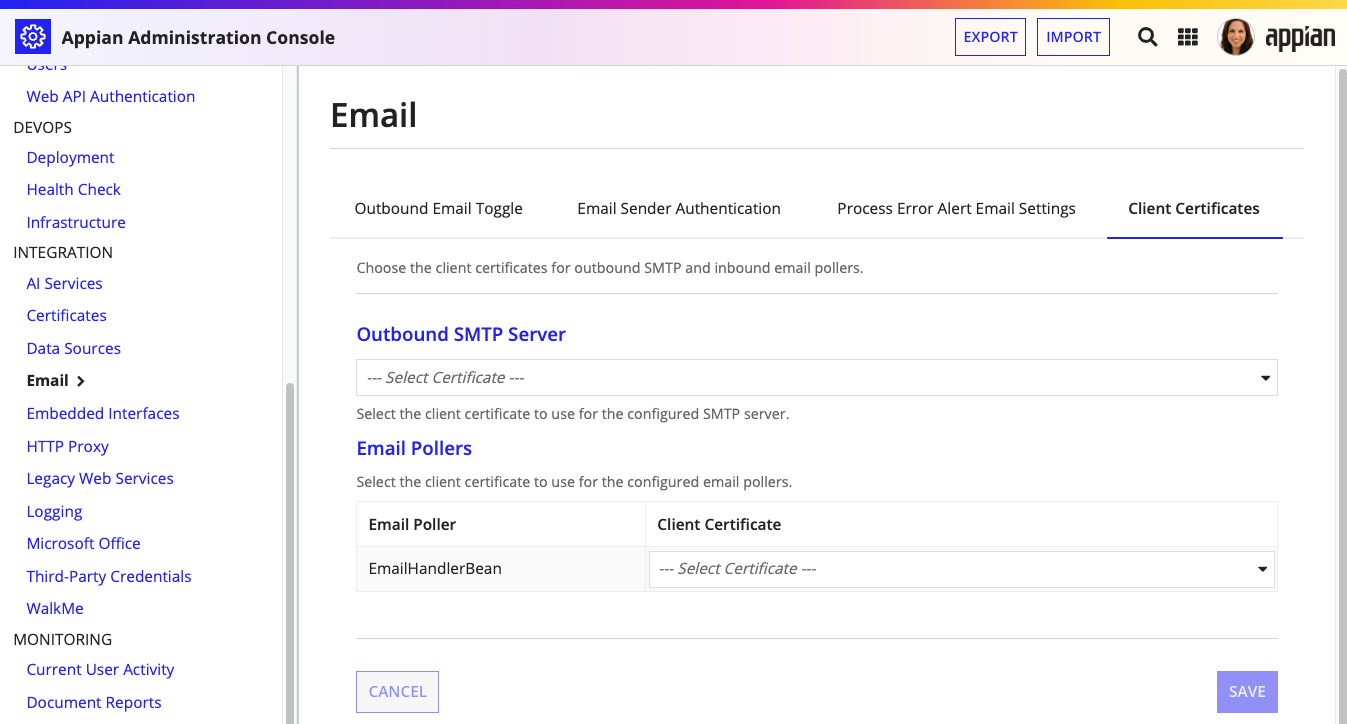Go to Deployment settings
This screenshot has width=1347, height=724.
[70, 157]
